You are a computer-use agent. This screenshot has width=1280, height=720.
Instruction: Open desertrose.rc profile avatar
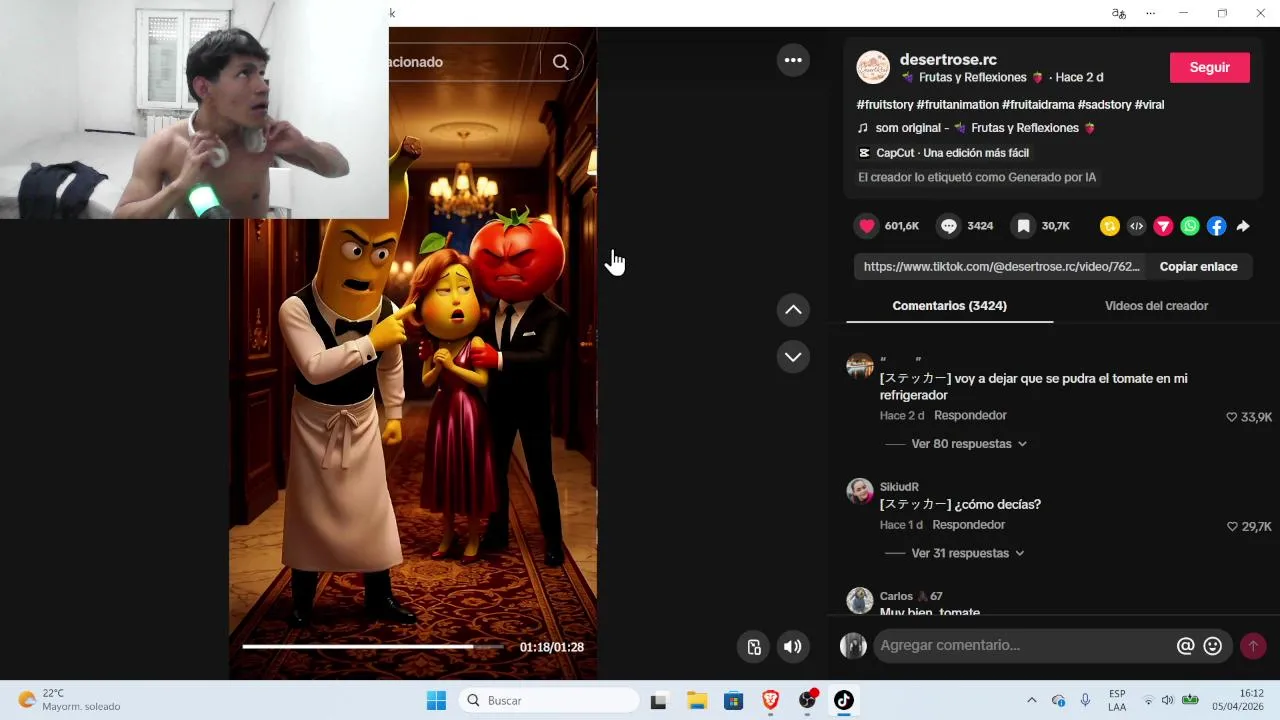pos(873,67)
